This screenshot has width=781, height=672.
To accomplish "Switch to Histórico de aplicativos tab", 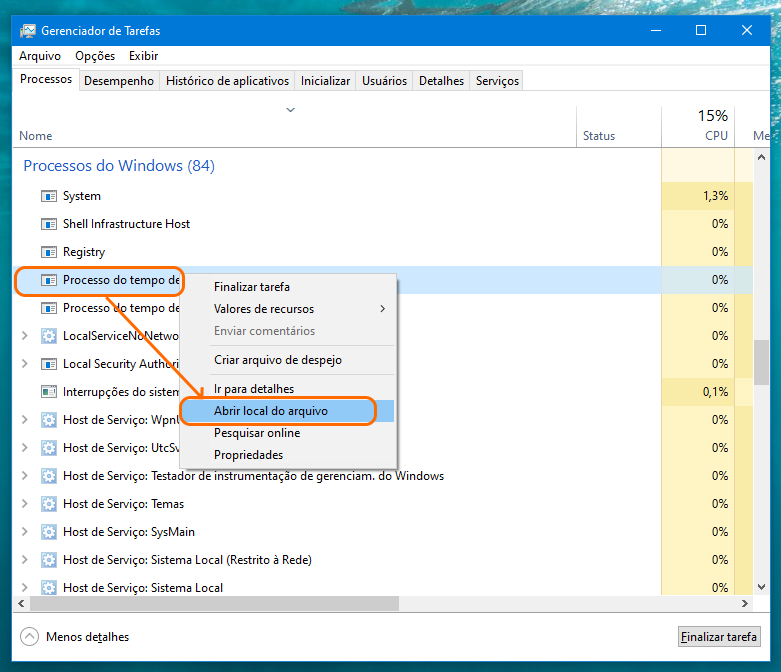I will tap(227, 81).
